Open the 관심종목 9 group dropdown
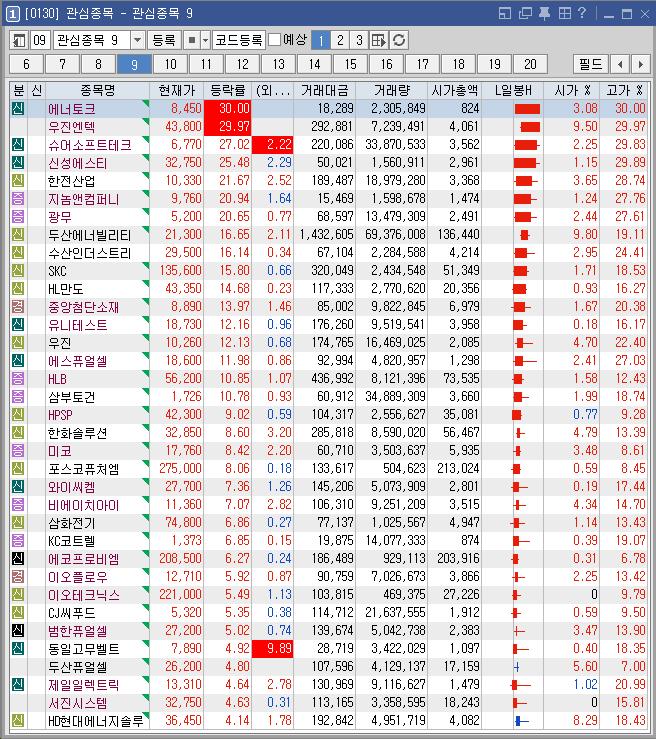The height and width of the screenshot is (739, 656). tap(137, 40)
